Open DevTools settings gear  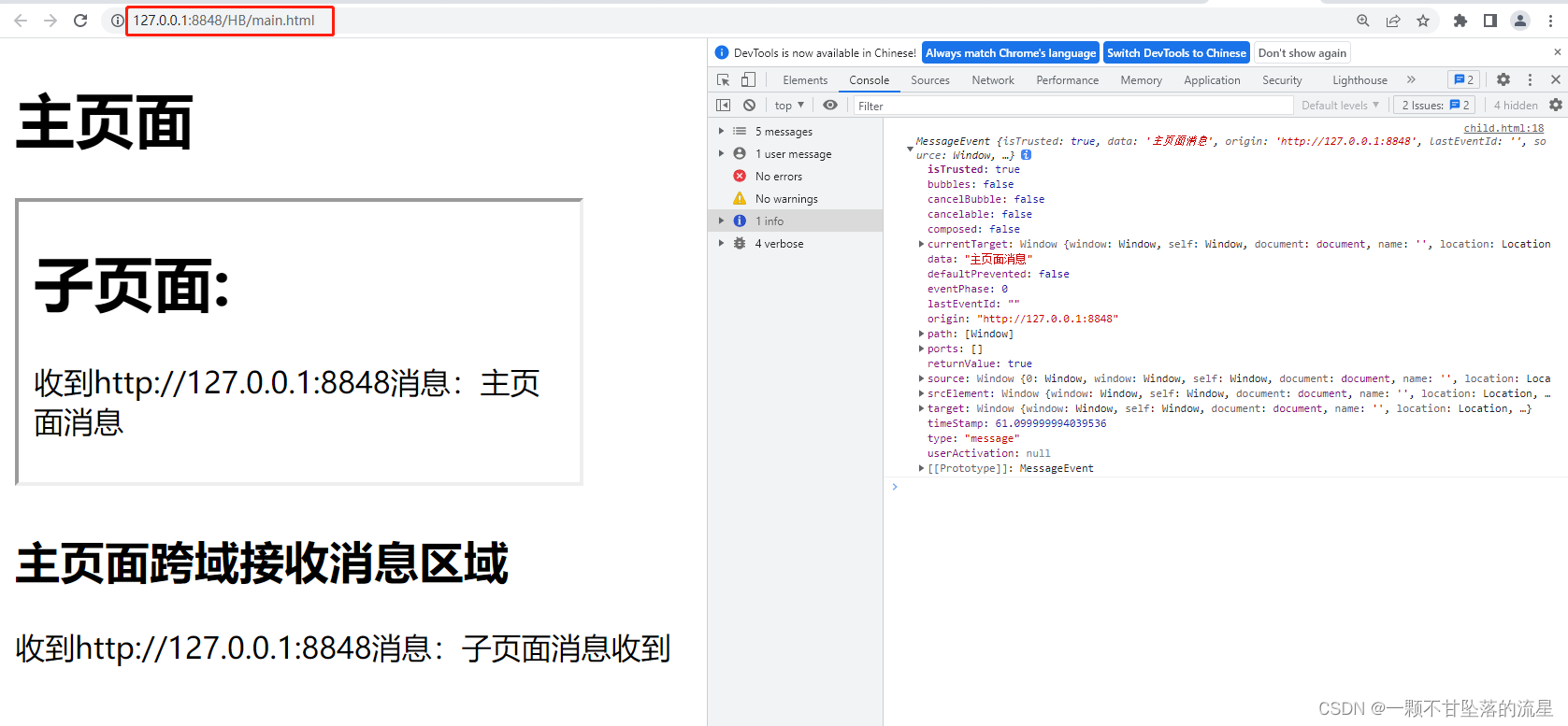coord(1503,80)
